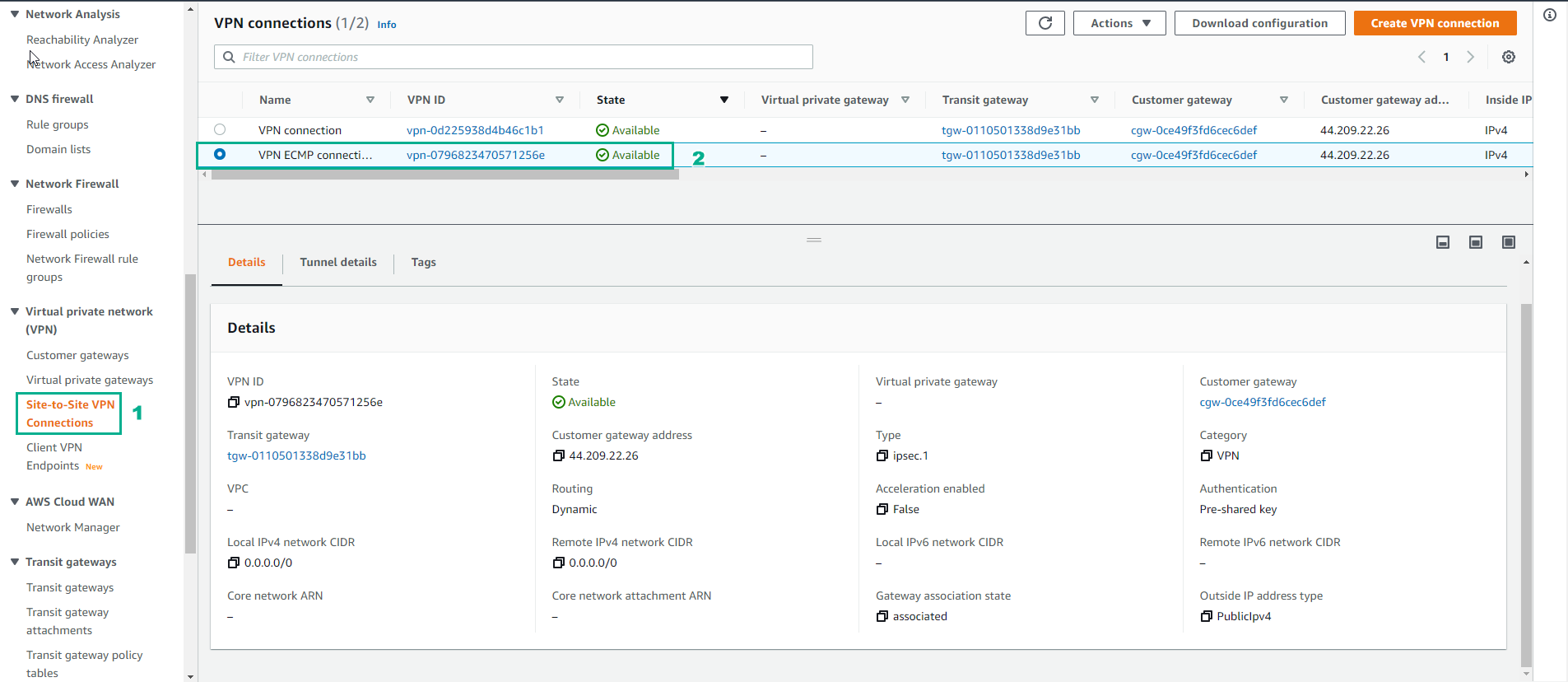
Task: Open Virtual private gateways in sidebar
Action: coord(90,380)
